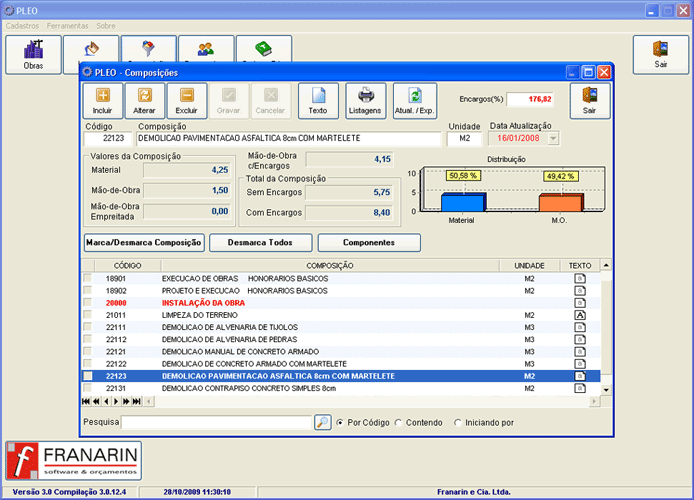Screen dimensions: 694x500
Task: Click the Atual. / Exp. button
Action: coord(414,101)
